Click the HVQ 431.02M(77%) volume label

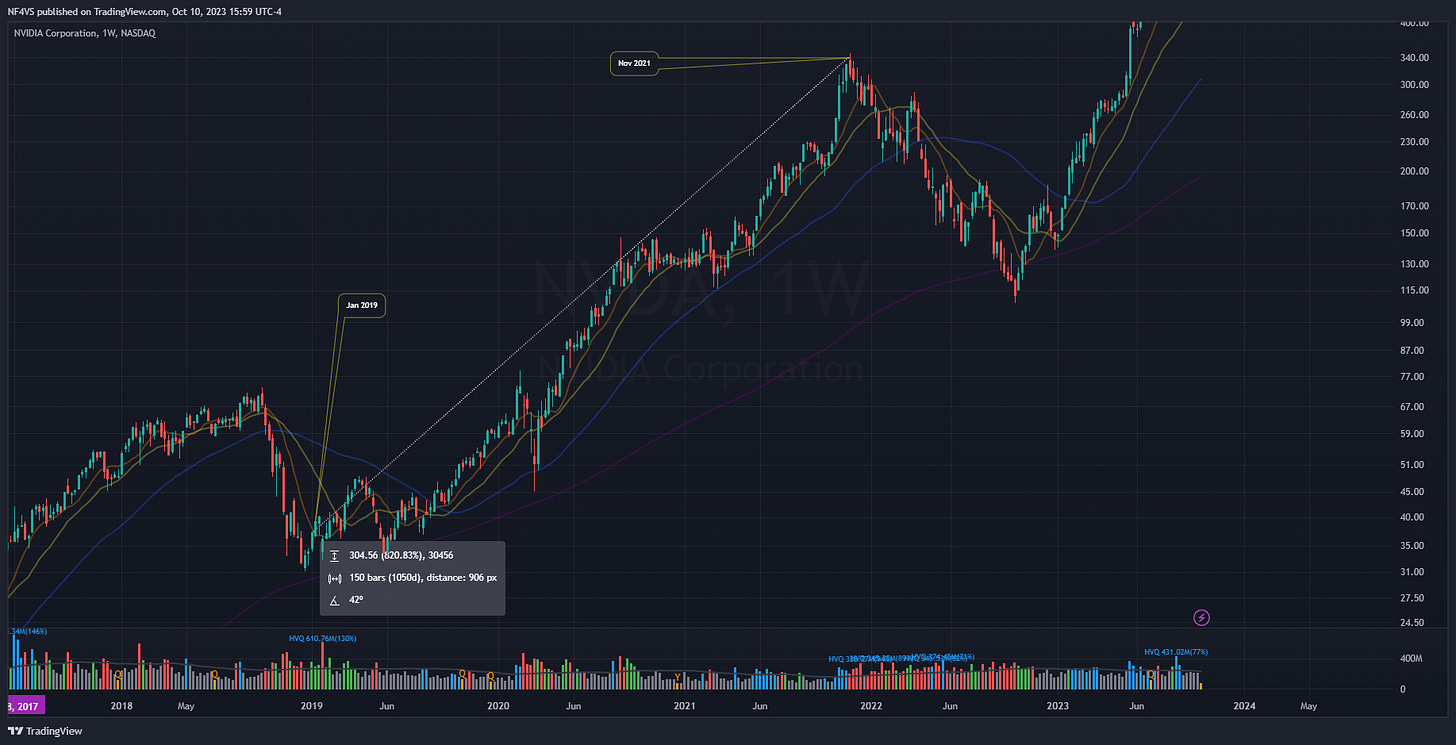[1178, 652]
